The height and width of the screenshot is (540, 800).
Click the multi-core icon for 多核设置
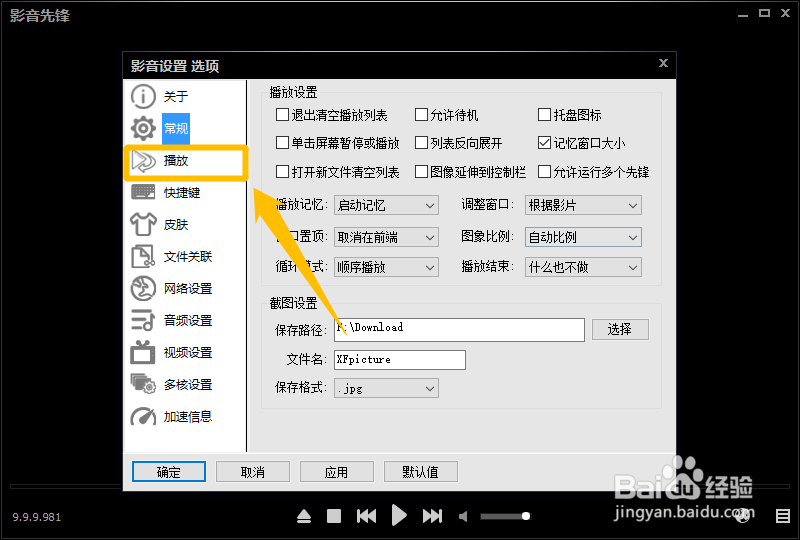tap(143, 384)
